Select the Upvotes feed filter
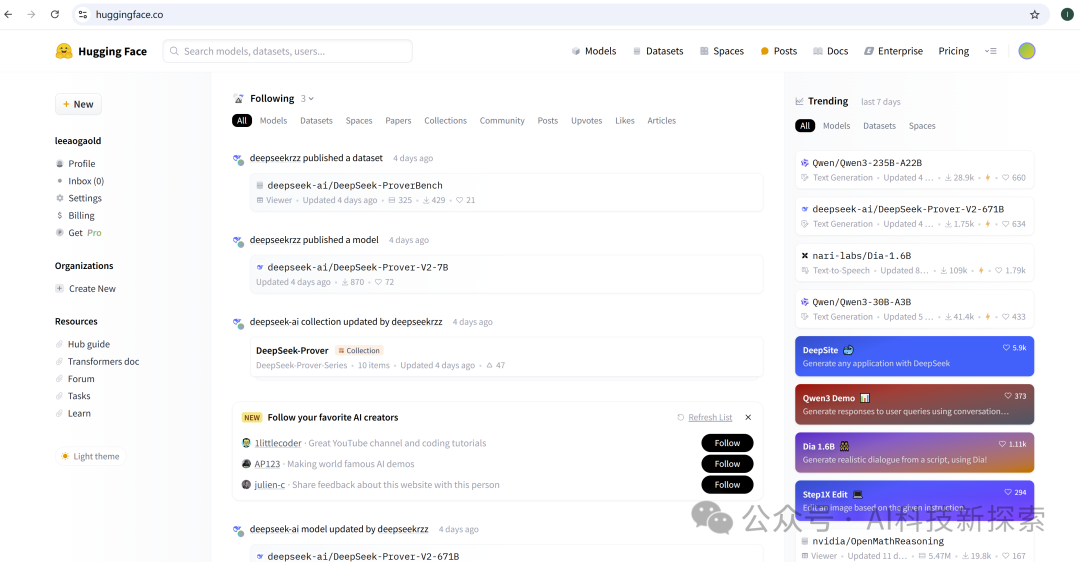 587,121
